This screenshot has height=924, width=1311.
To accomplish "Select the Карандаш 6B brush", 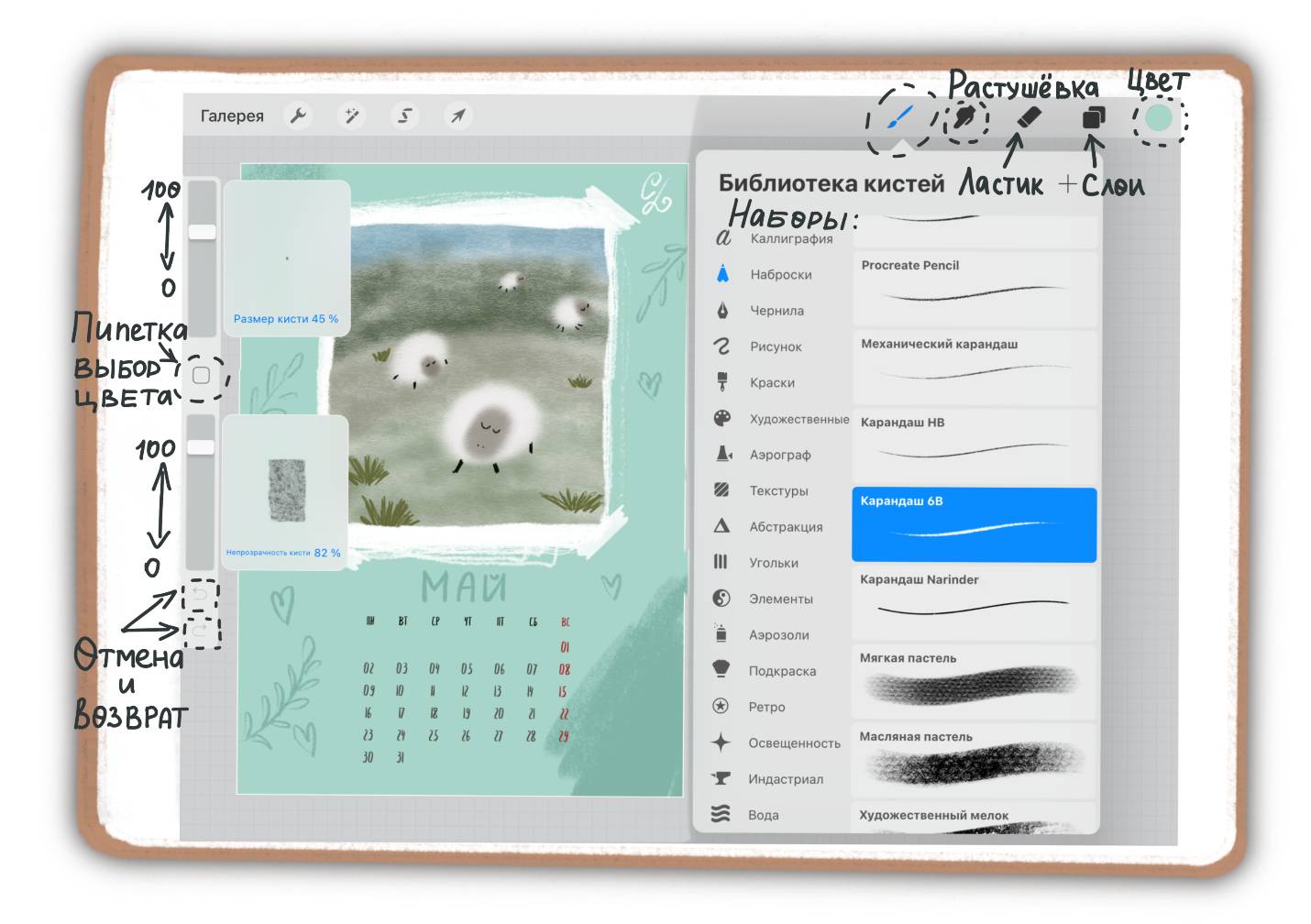I will (x=974, y=524).
